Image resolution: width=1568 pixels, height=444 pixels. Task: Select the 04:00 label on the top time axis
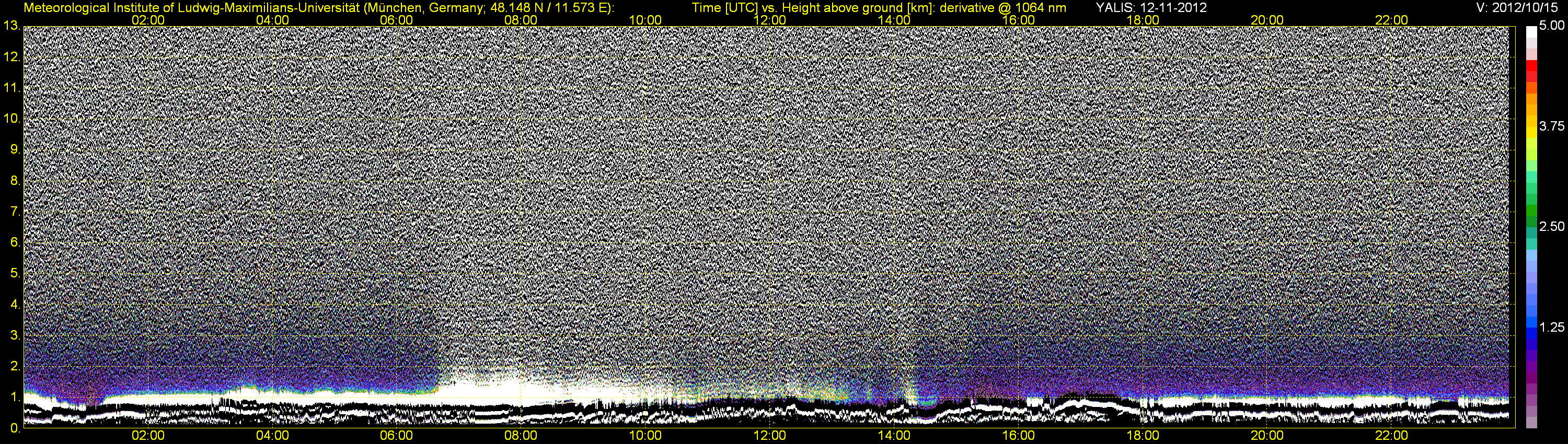coord(272,20)
